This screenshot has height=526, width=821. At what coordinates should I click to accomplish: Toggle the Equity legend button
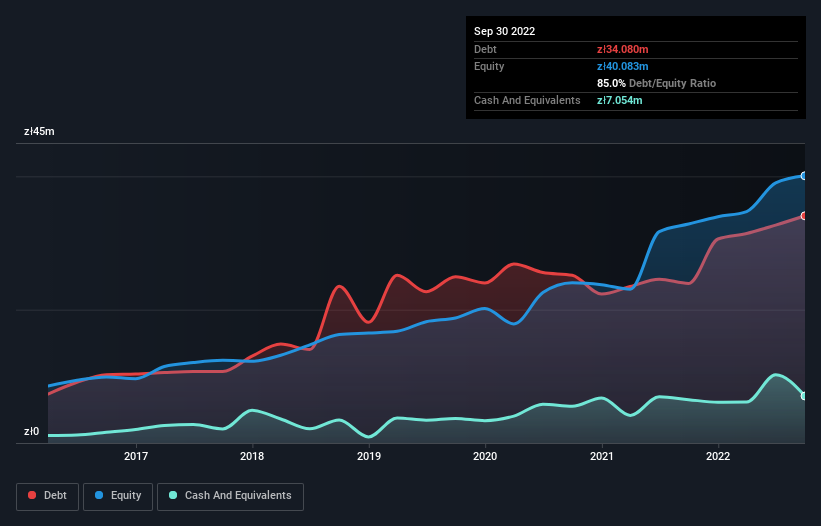[x=118, y=496]
